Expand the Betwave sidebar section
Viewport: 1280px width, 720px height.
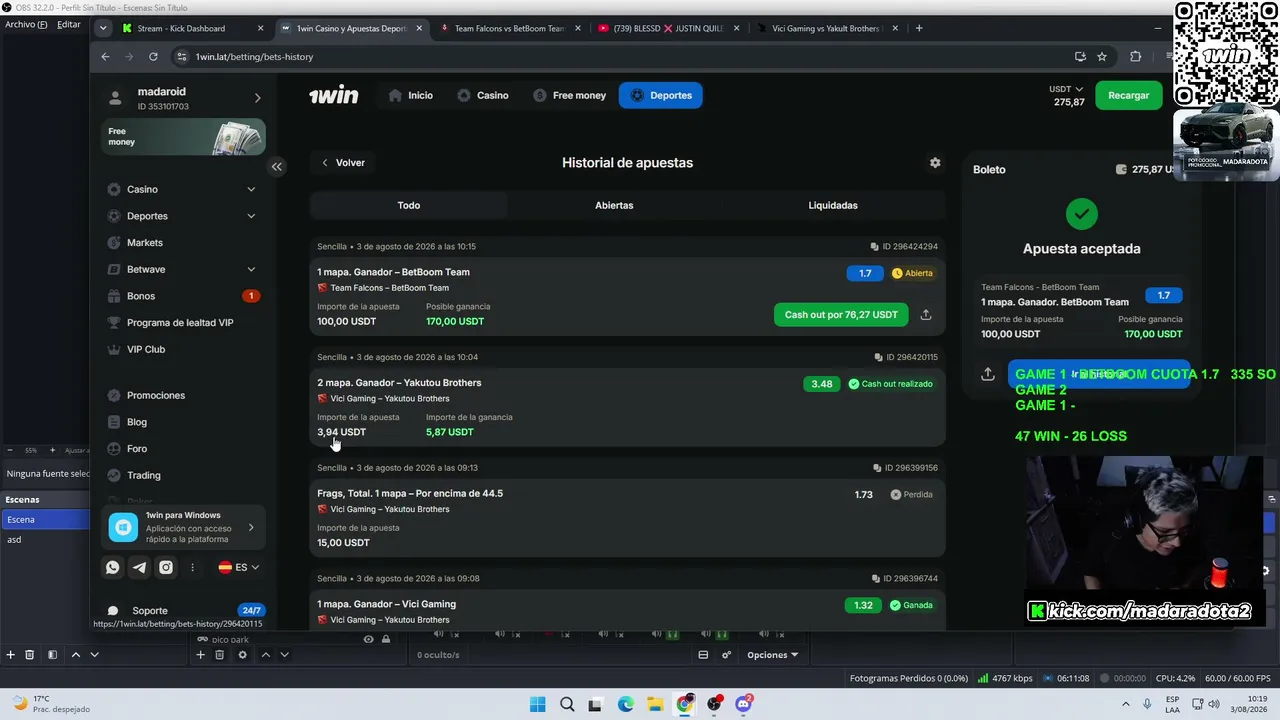(251, 269)
